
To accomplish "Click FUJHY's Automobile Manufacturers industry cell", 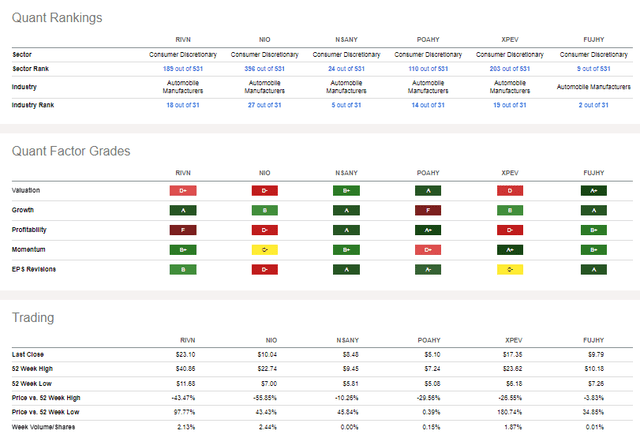I will (593, 87).
